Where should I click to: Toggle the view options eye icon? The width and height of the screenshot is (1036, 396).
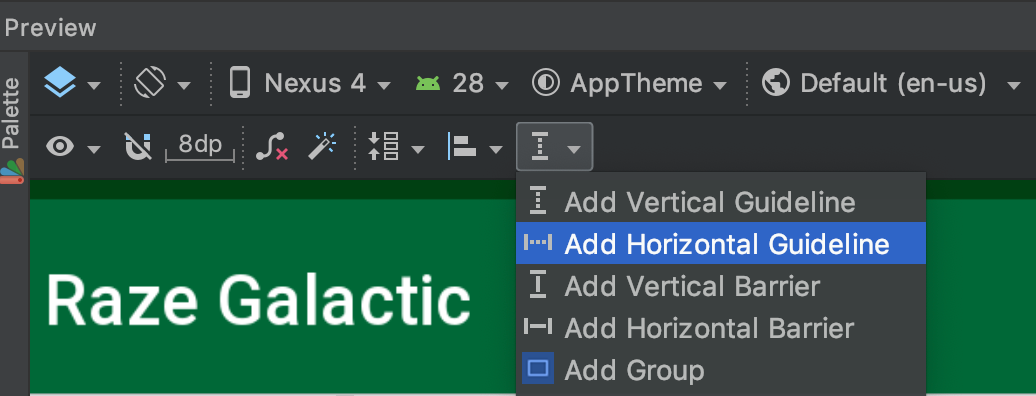(x=60, y=146)
